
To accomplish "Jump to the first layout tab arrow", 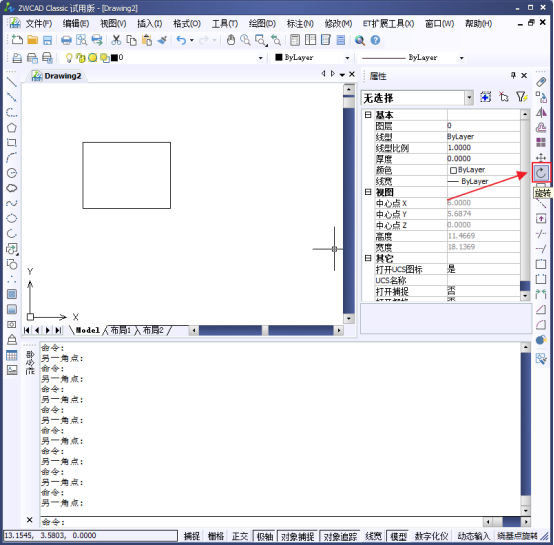I will coord(27,330).
